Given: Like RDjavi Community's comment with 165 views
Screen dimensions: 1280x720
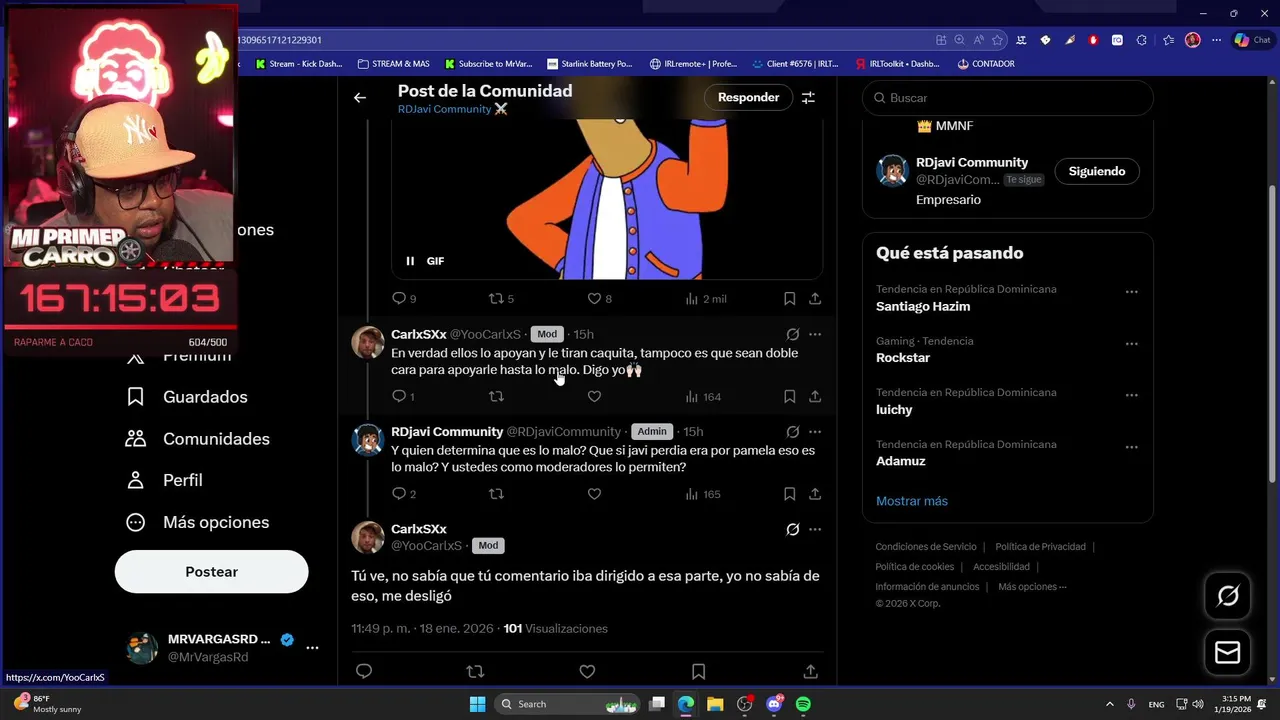Looking at the screenshot, I should 594,494.
